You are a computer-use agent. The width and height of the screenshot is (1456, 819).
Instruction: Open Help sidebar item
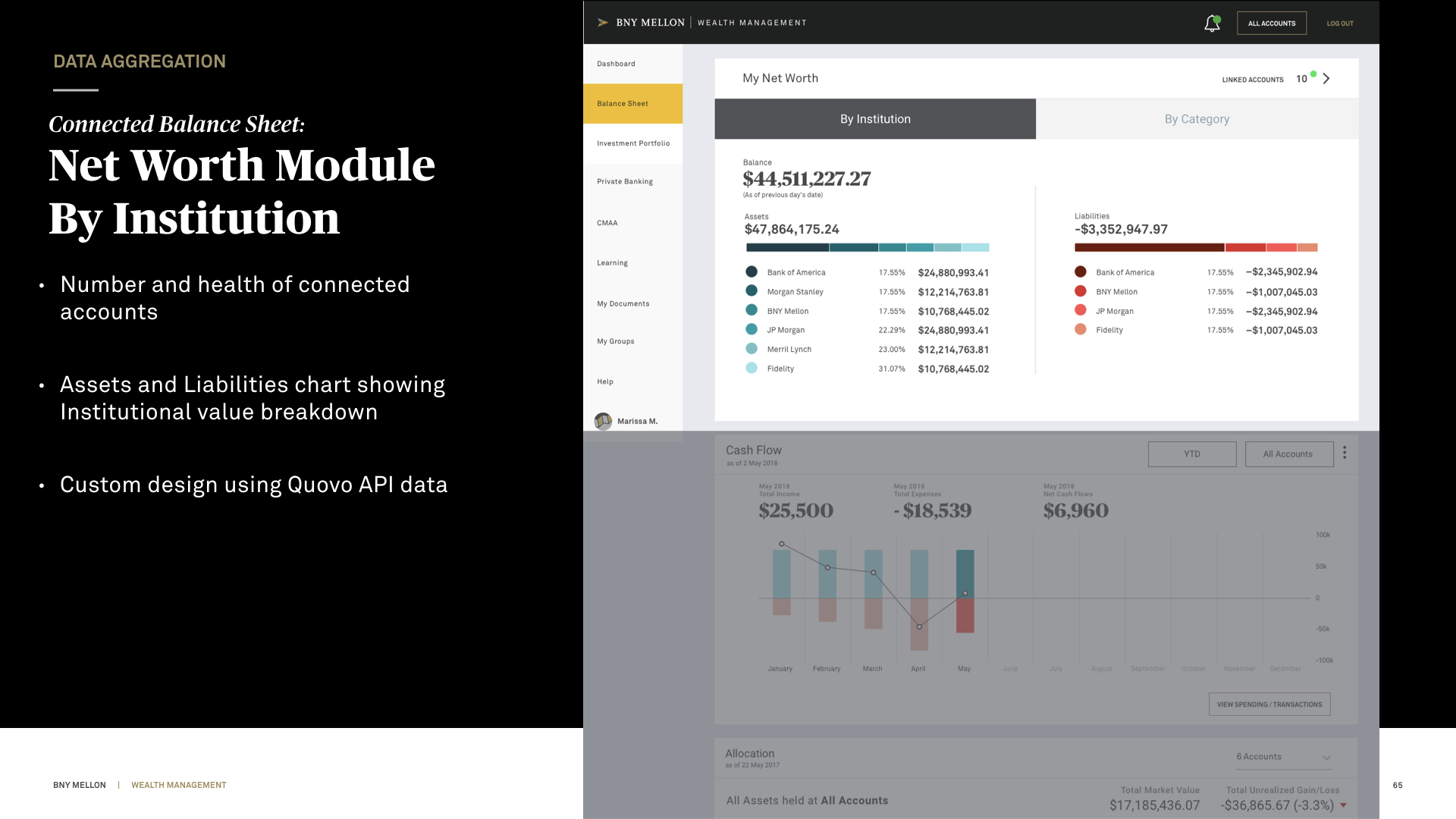(x=605, y=381)
